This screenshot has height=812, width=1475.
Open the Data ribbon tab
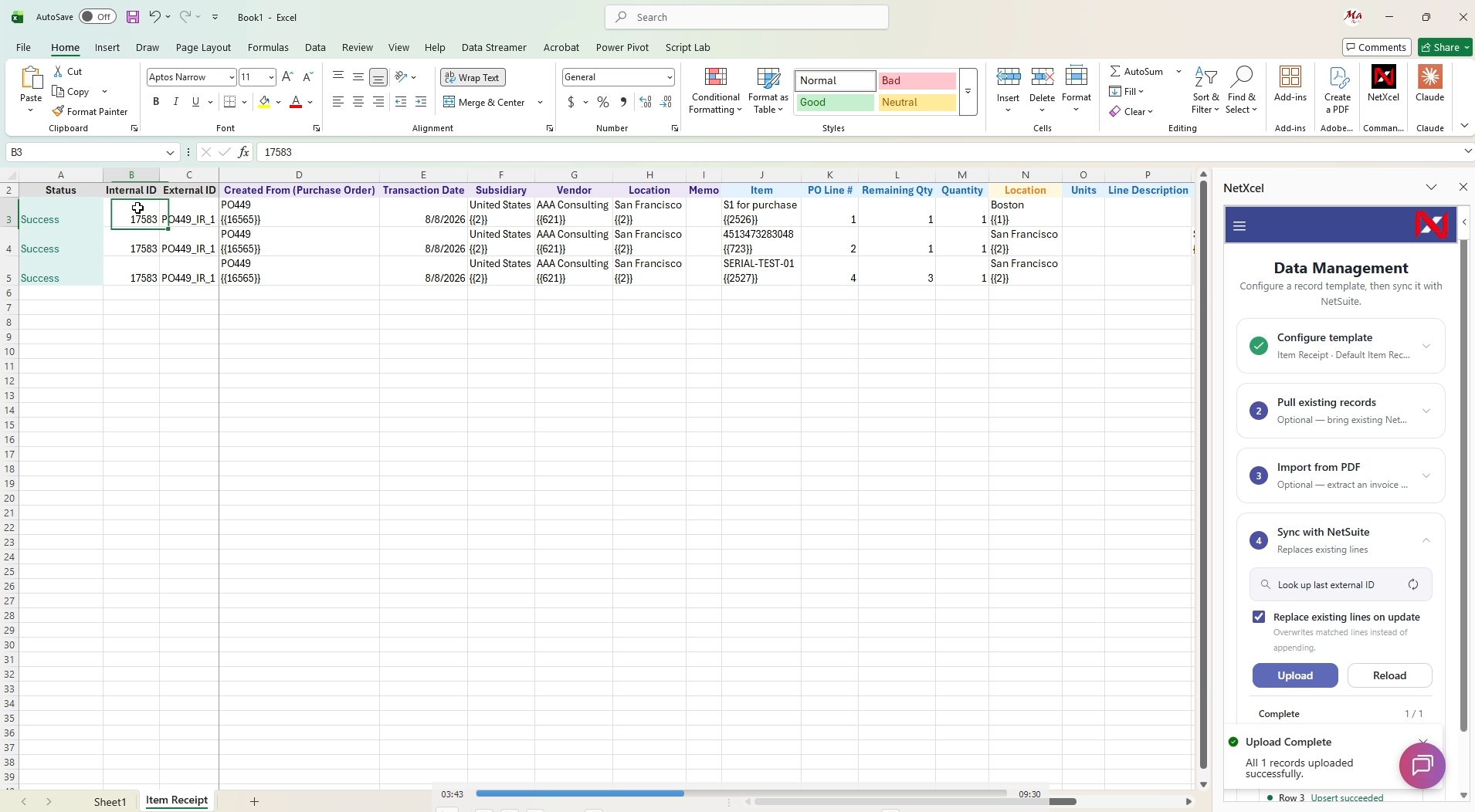pos(315,47)
